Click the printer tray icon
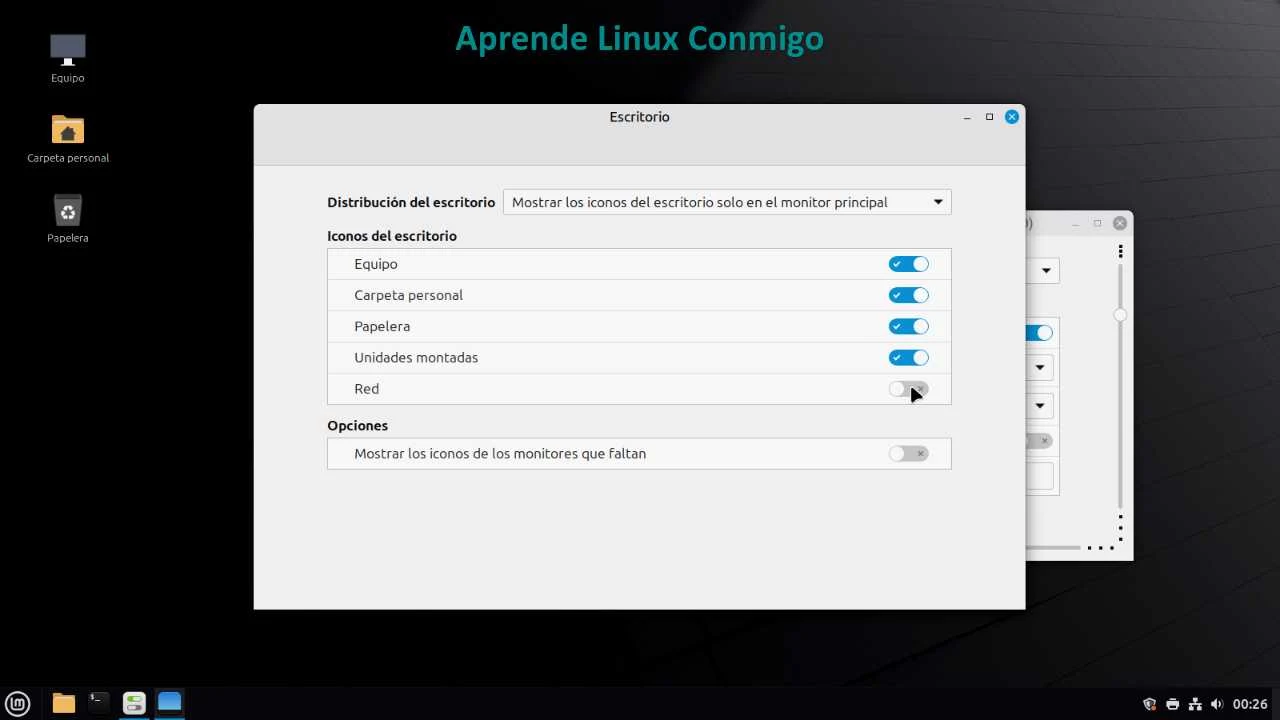The height and width of the screenshot is (720, 1280). click(x=1172, y=704)
